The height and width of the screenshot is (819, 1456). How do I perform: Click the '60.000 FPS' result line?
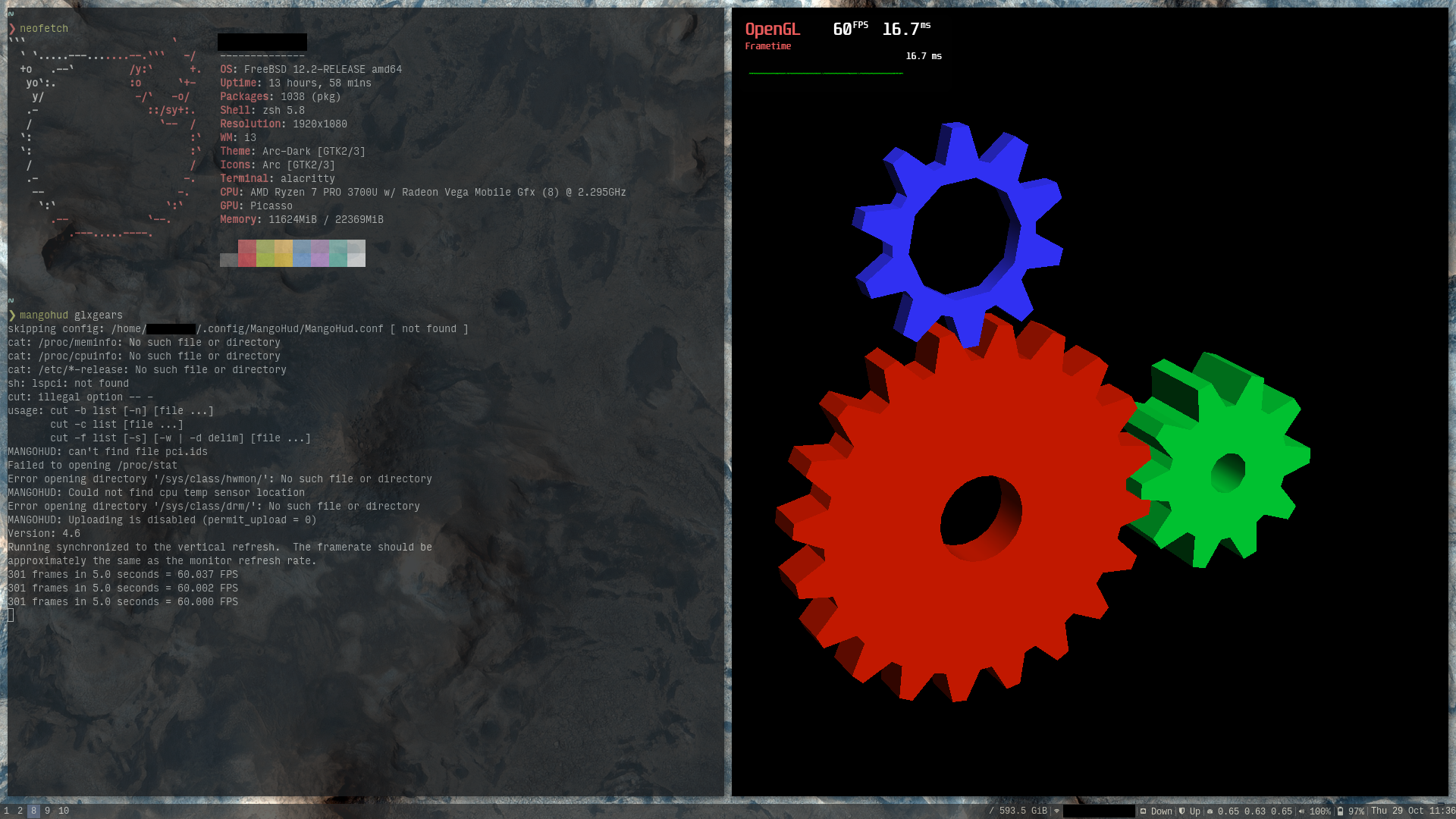(x=123, y=602)
